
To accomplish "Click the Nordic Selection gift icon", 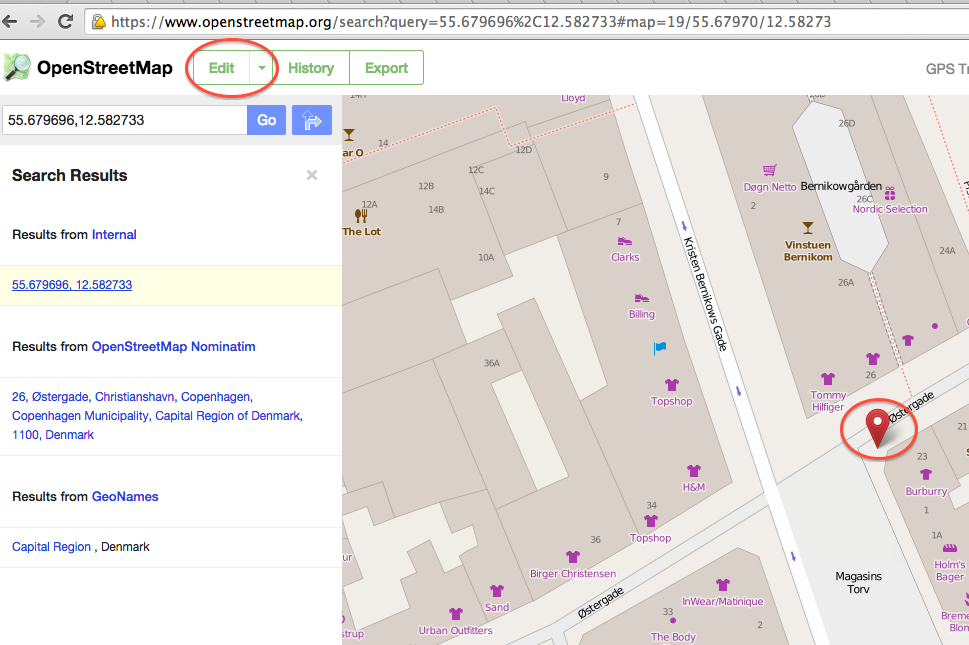I will coord(890,194).
